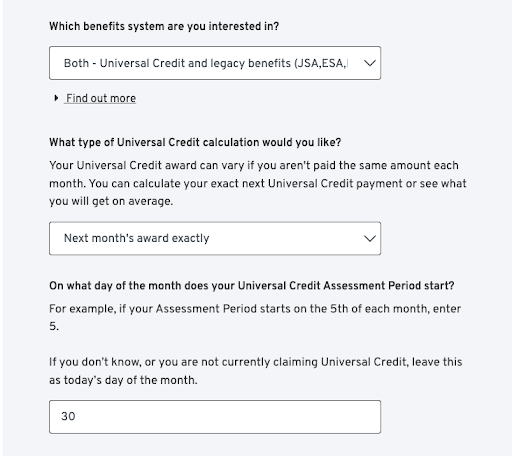
Task: Click the Assessment Period start day question label
Action: tap(252, 286)
